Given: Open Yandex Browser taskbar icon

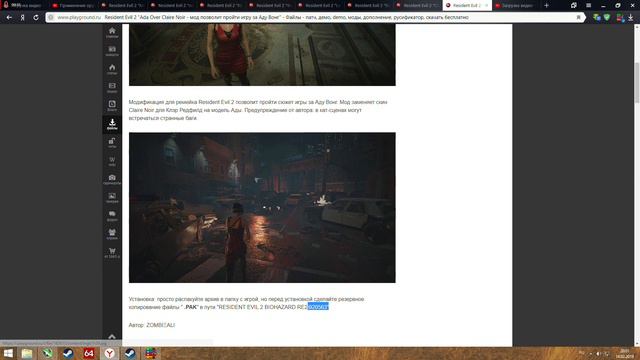Looking at the screenshot, I should pyautogui.click(x=109, y=353).
